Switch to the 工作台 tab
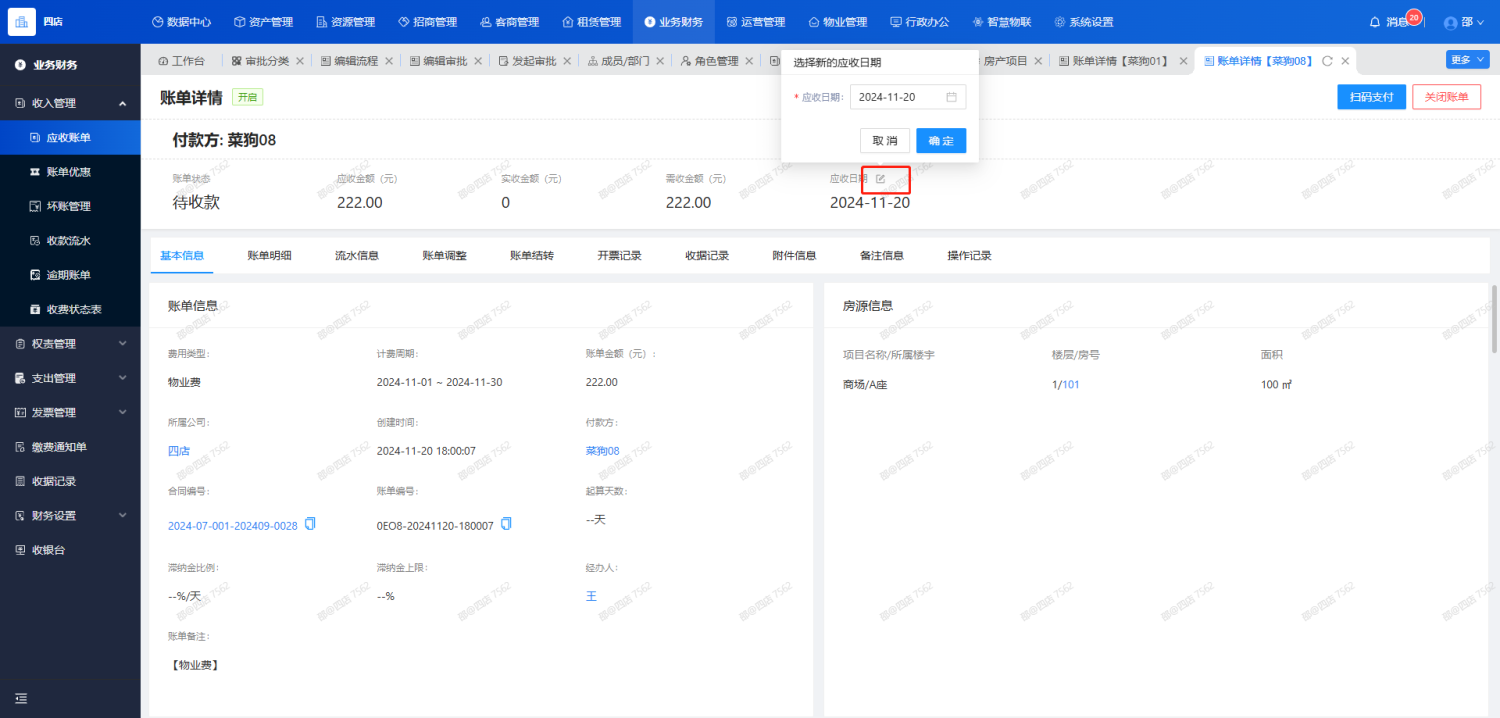This screenshot has width=1500, height=718. coord(181,61)
